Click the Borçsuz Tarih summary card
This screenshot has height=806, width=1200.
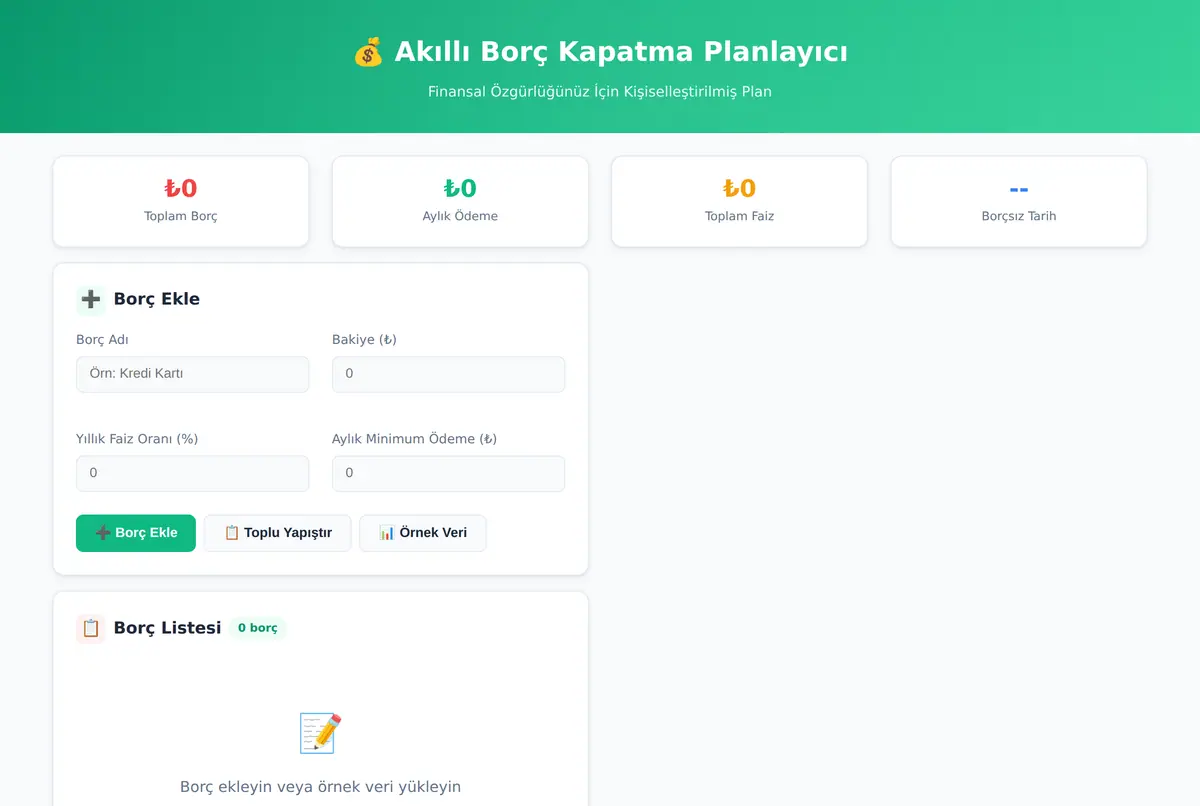pyautogui.click(x=1019, y=201)
